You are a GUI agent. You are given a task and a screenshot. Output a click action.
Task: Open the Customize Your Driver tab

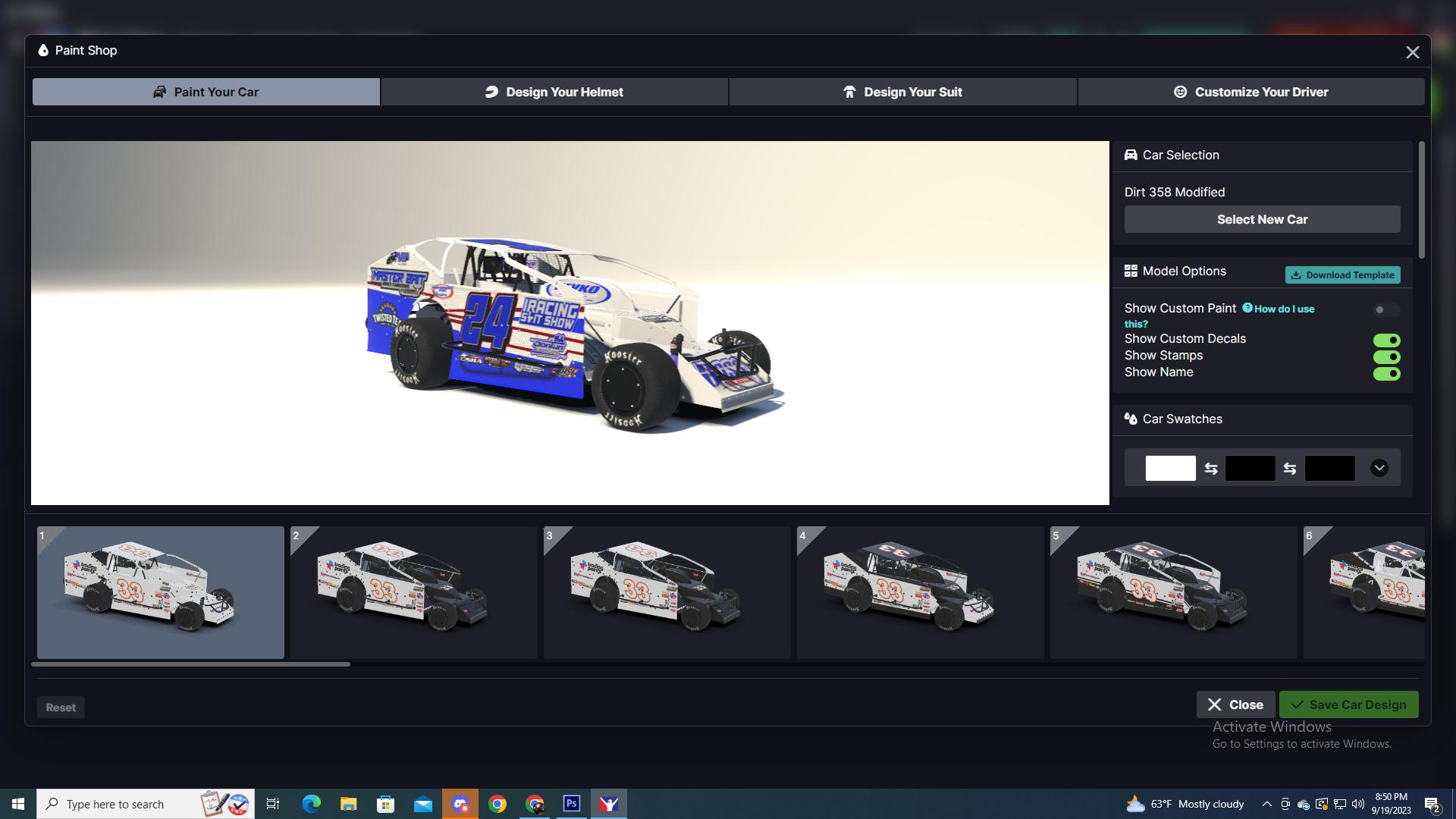point(1251,91)
